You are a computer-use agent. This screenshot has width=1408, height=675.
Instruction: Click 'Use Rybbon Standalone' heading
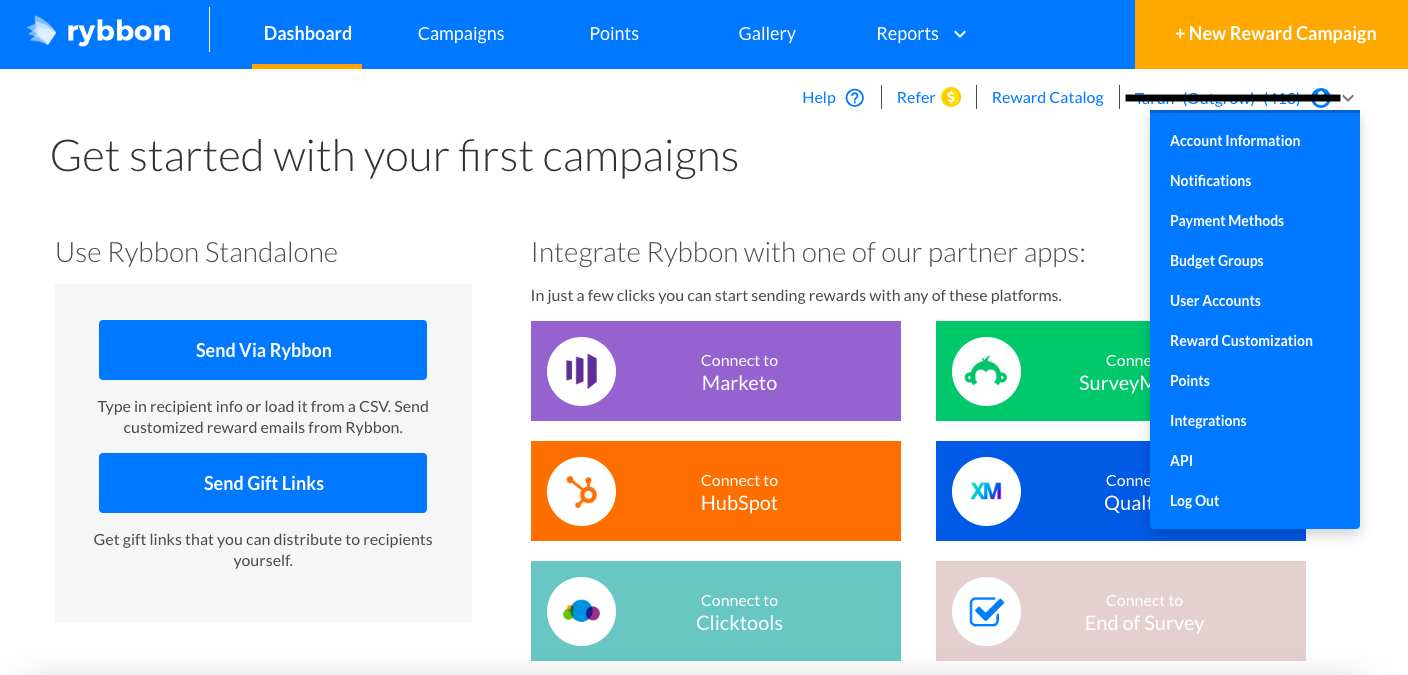click(196, 252)
